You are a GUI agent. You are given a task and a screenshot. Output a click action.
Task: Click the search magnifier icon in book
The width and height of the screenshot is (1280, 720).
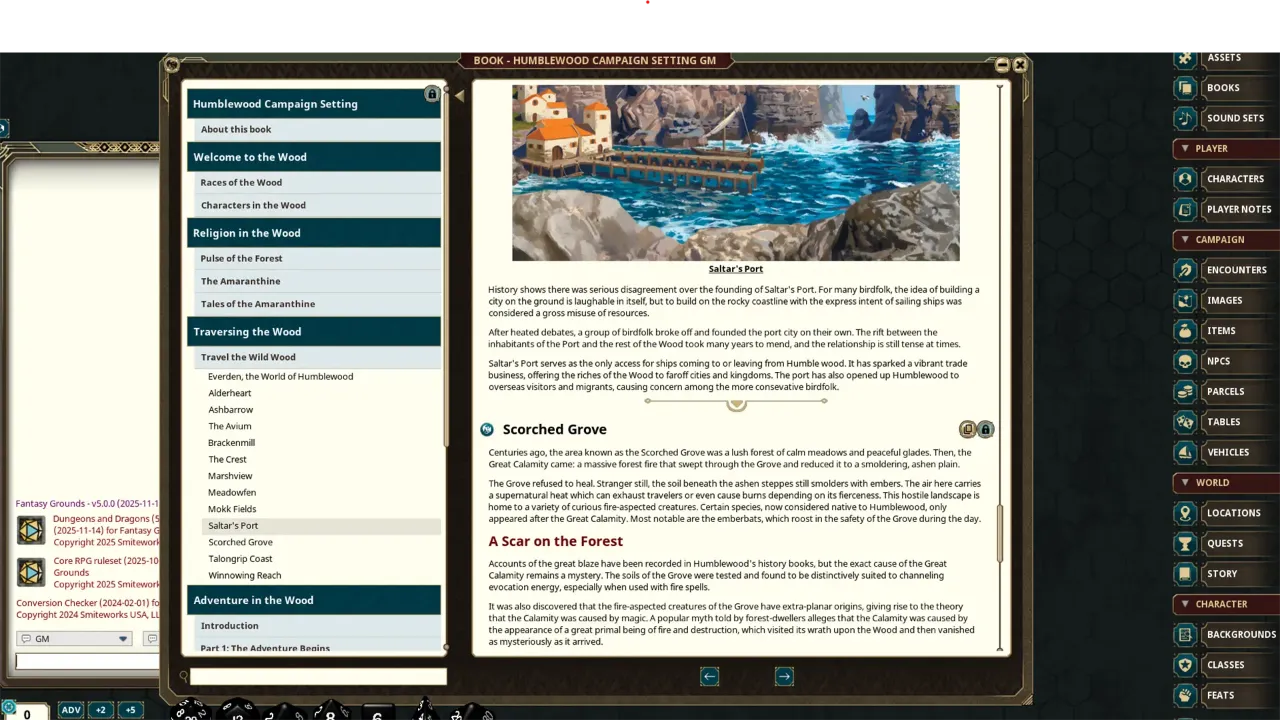[183, 677]
